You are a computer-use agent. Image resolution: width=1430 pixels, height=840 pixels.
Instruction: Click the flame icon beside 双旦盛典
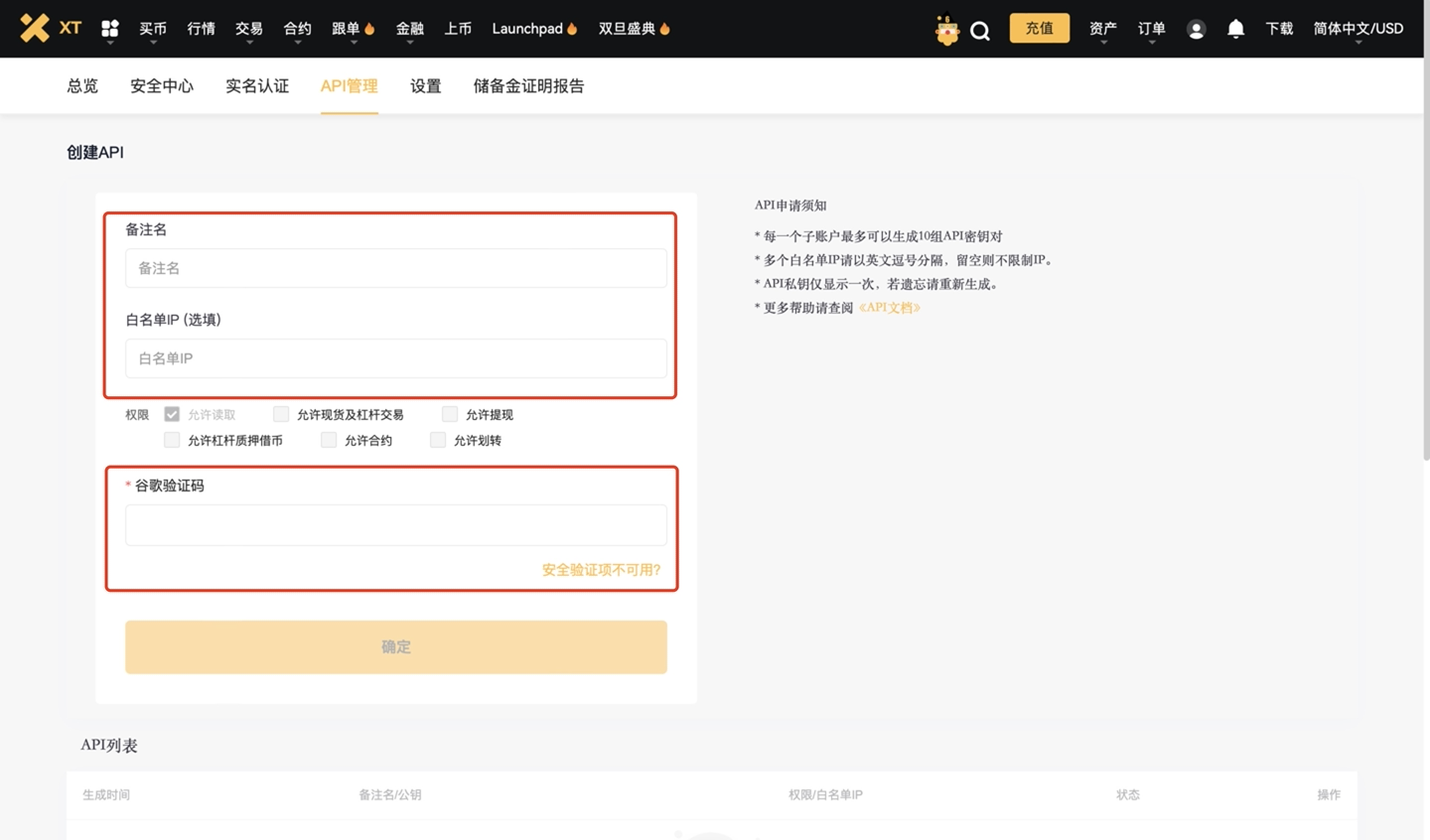[x=664, y=28]
